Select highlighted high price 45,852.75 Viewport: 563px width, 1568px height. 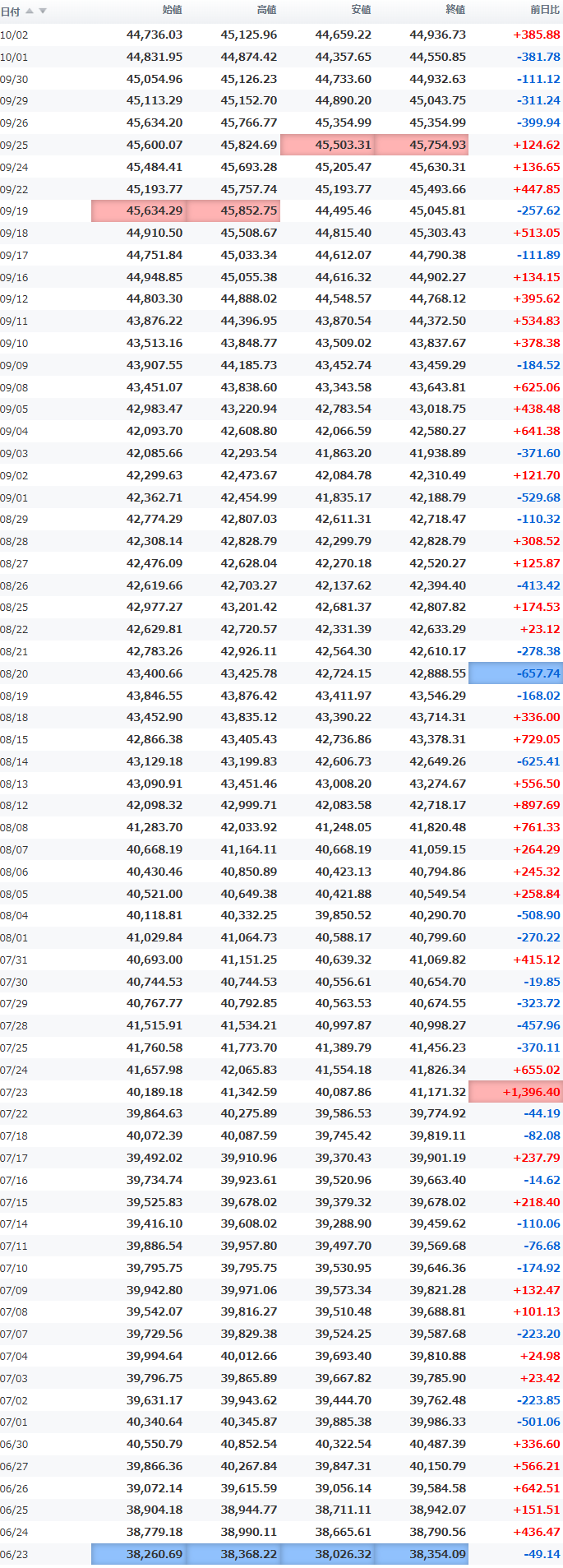tap(233, 210)
